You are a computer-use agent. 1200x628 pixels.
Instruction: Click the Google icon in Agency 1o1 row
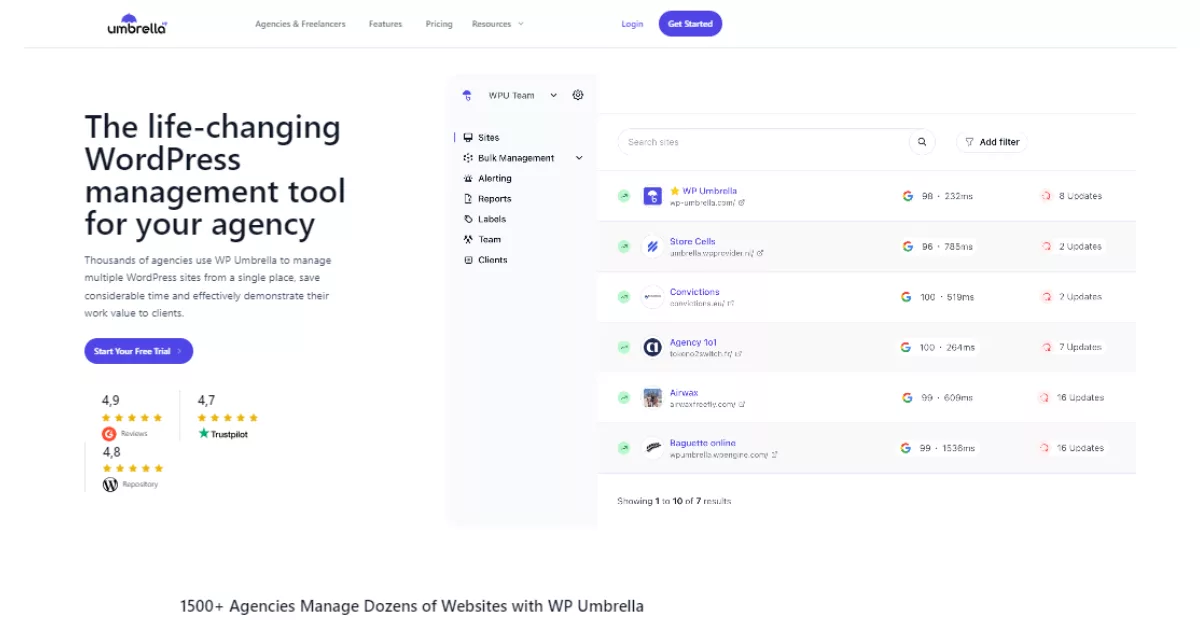[907, 347]
